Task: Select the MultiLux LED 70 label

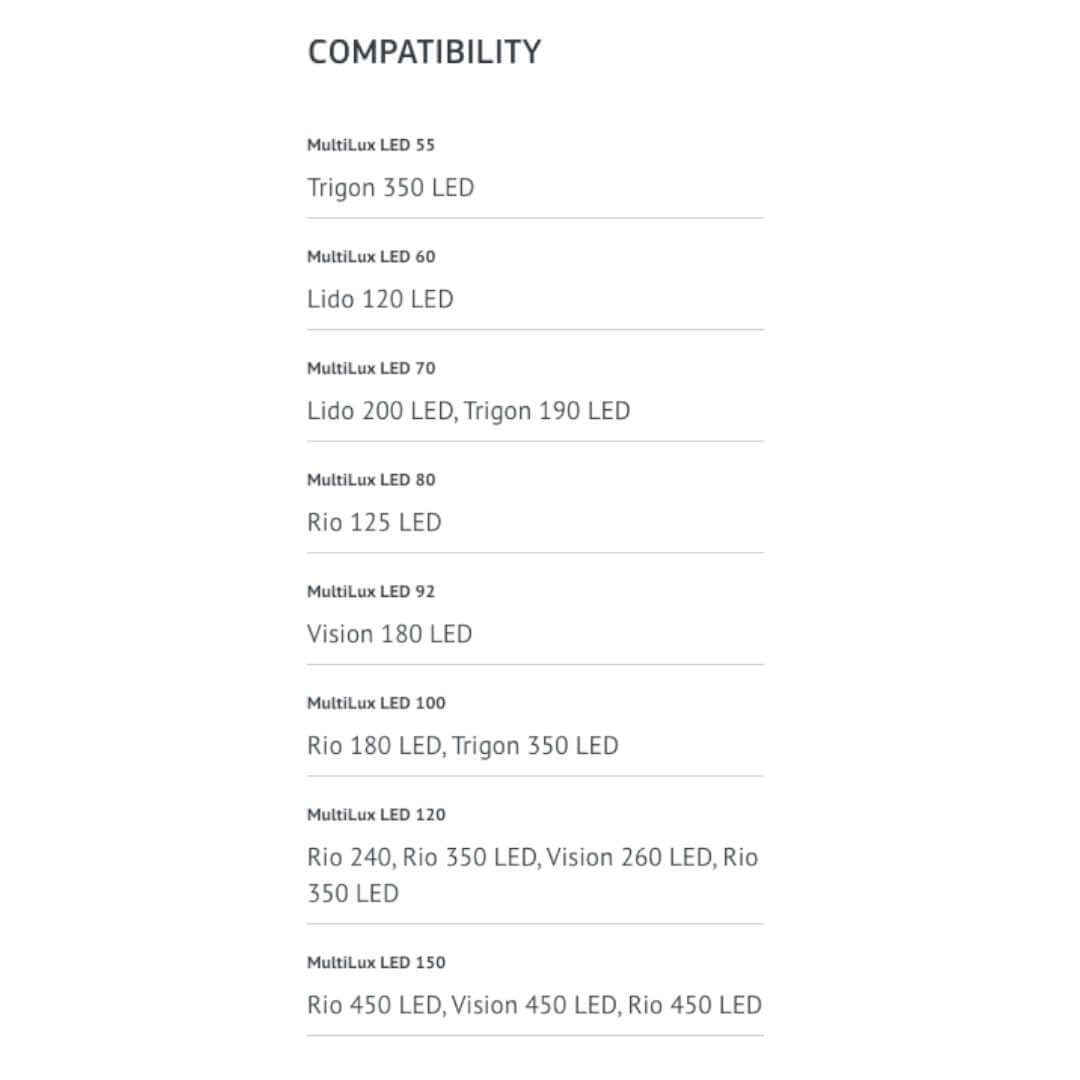Action: pyautogui.click(x=371, y=368)
